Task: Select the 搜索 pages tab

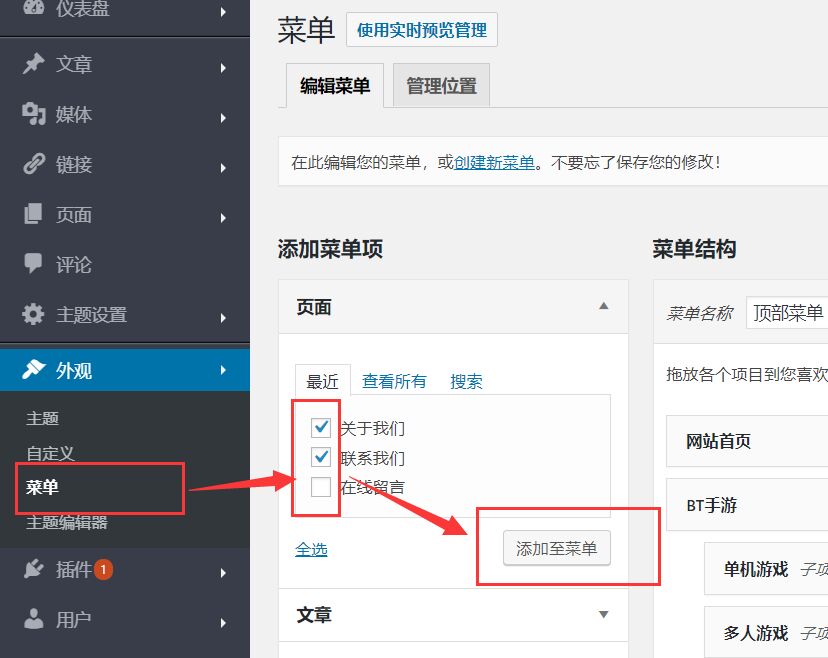Action: (466, 381)
